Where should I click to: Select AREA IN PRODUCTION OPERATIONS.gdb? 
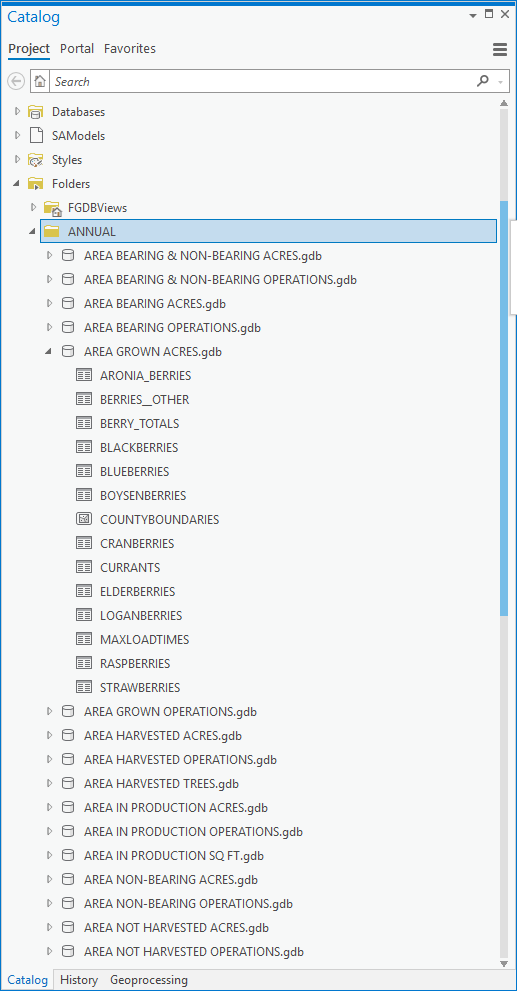tap(193, 832)
